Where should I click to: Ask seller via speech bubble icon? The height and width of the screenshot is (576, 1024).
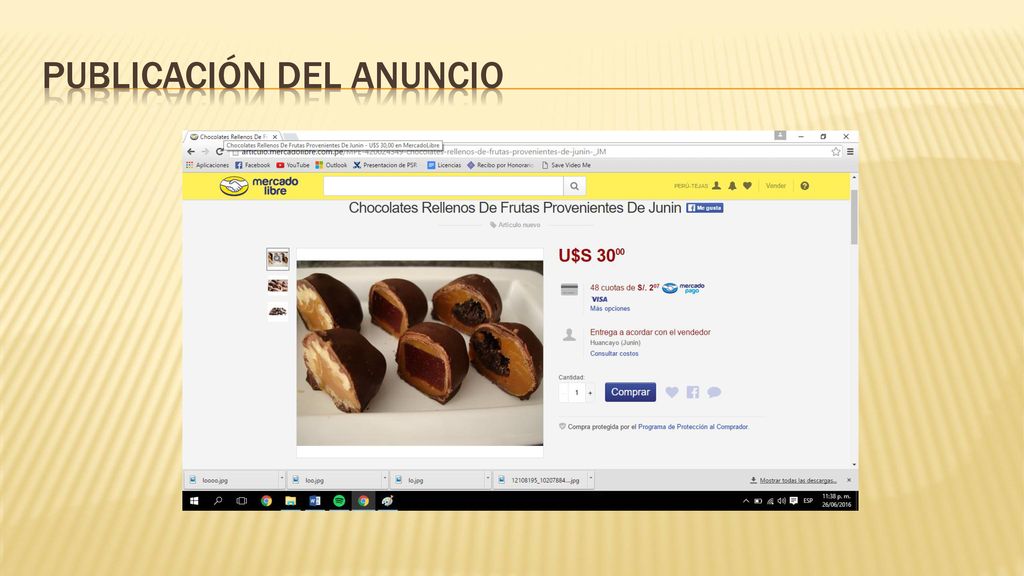[714, 392]
